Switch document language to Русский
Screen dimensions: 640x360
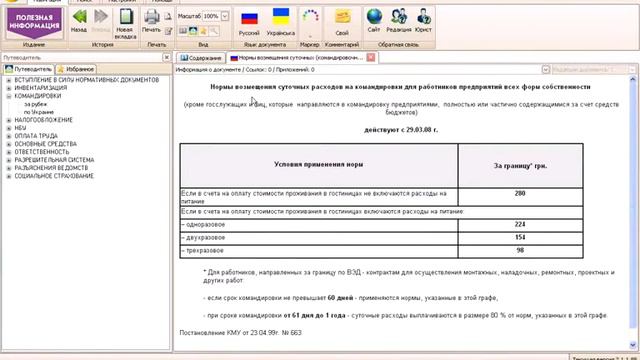pos(249,23)
